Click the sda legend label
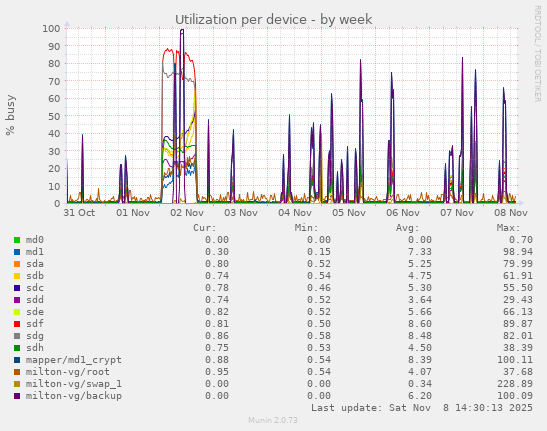The height and width of the screenshot is (431, 547). pyautogui.click(x=35, y=264)
